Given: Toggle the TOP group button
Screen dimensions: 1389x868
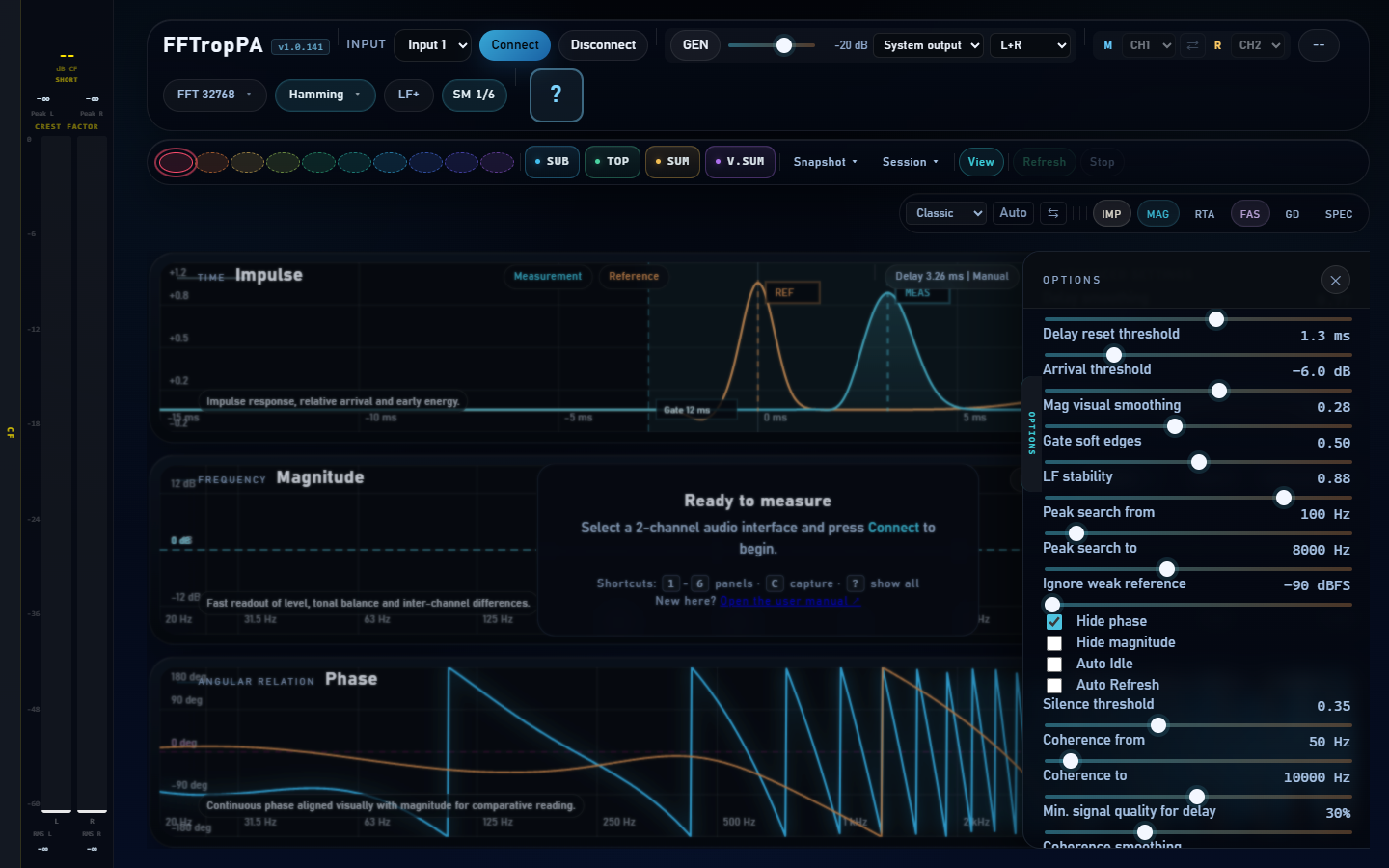Looking at the screenshot, I should click(x=612, y=162).
